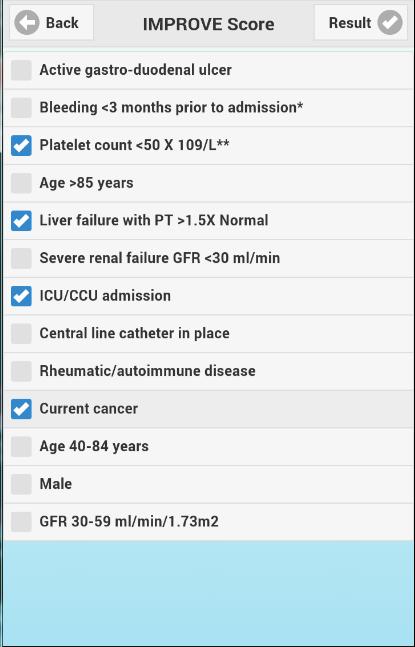Check Active gastro-duodenal ulcer box
Screen dimensions: 415x647
coord(21,70)
